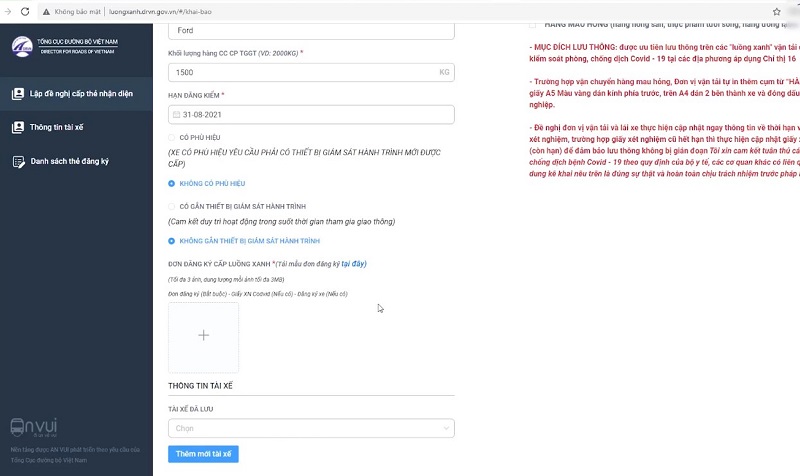Click the chevron arrow of the 'Chọn' dropdown
The image size is (800, 476).
tap(446, 427)
